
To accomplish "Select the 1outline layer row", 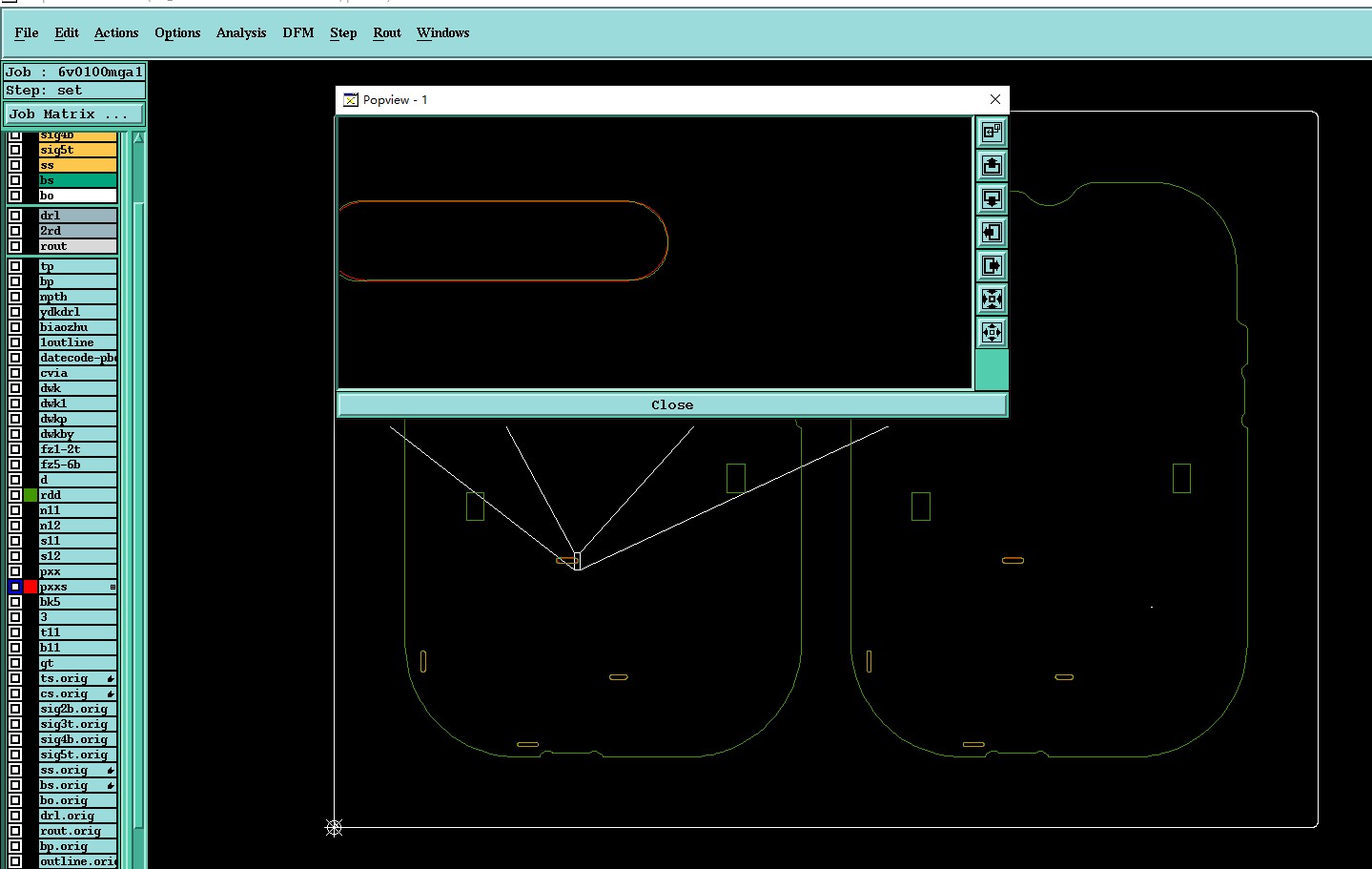I will [x=78, y=342].
